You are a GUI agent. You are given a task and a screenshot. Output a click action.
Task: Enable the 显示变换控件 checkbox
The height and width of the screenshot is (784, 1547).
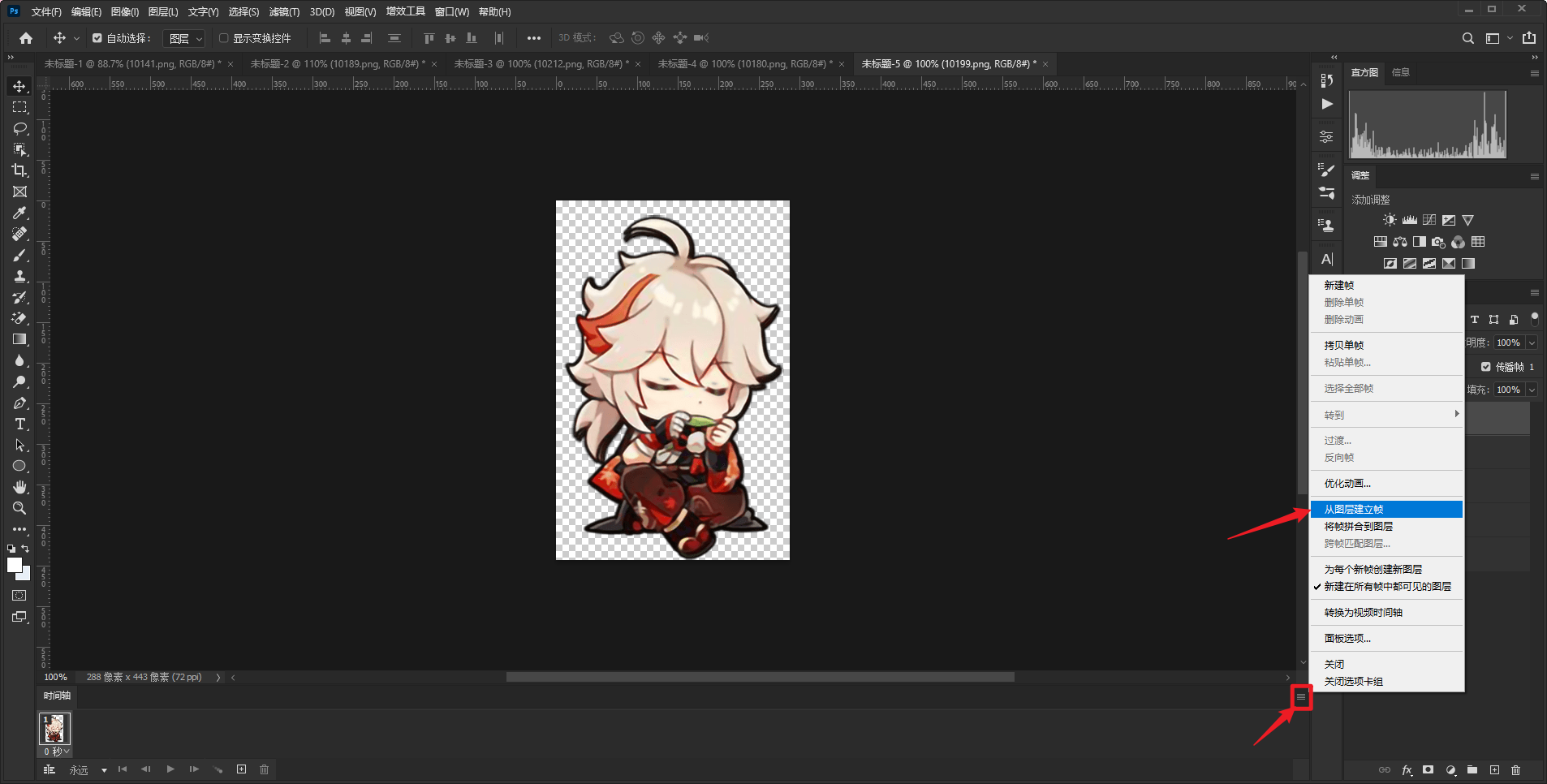224,38
